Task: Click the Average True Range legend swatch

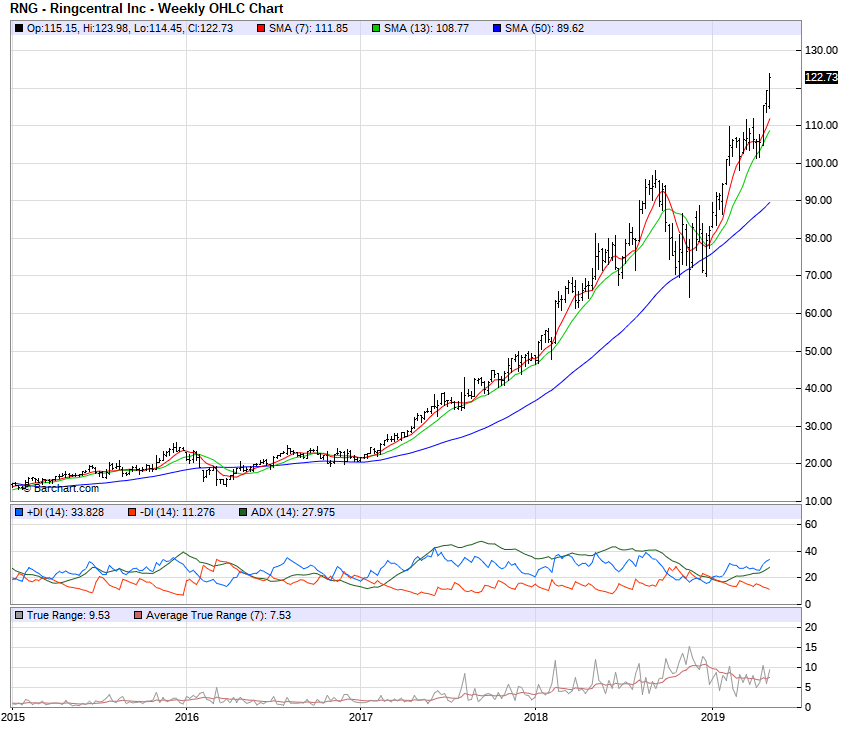Action: 138,615
